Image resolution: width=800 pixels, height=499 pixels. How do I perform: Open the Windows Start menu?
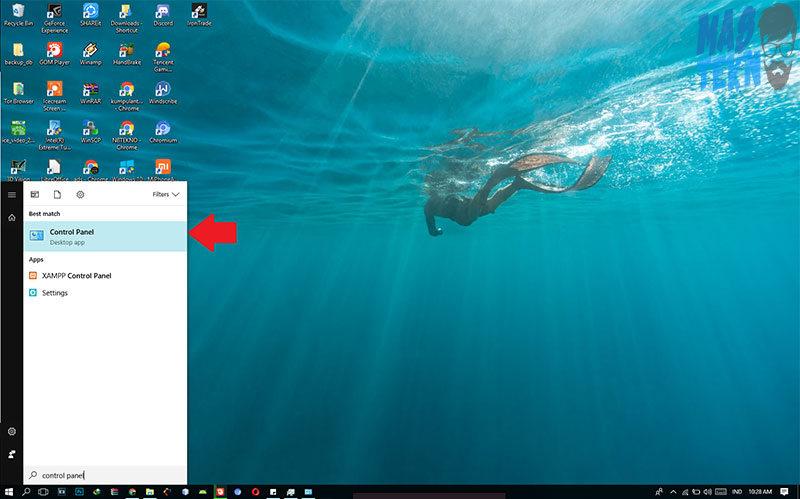click(9, 492)
